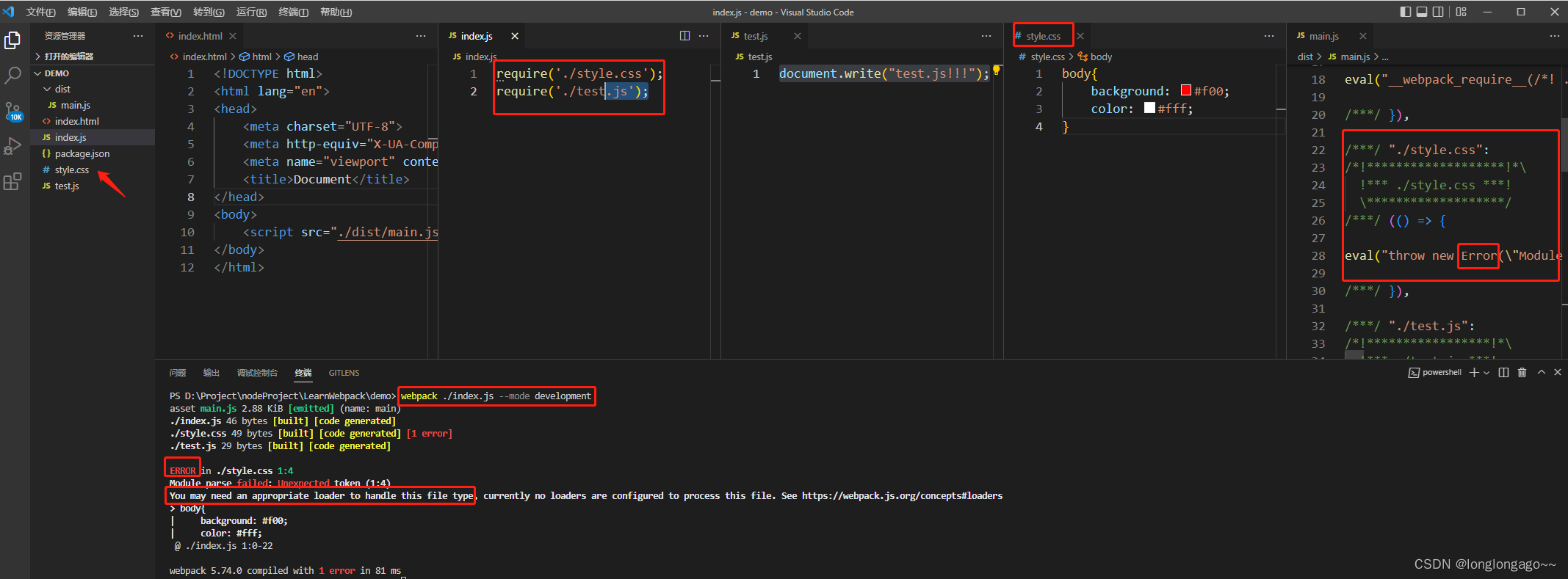Collapse the dist folder

click(93, 90)
